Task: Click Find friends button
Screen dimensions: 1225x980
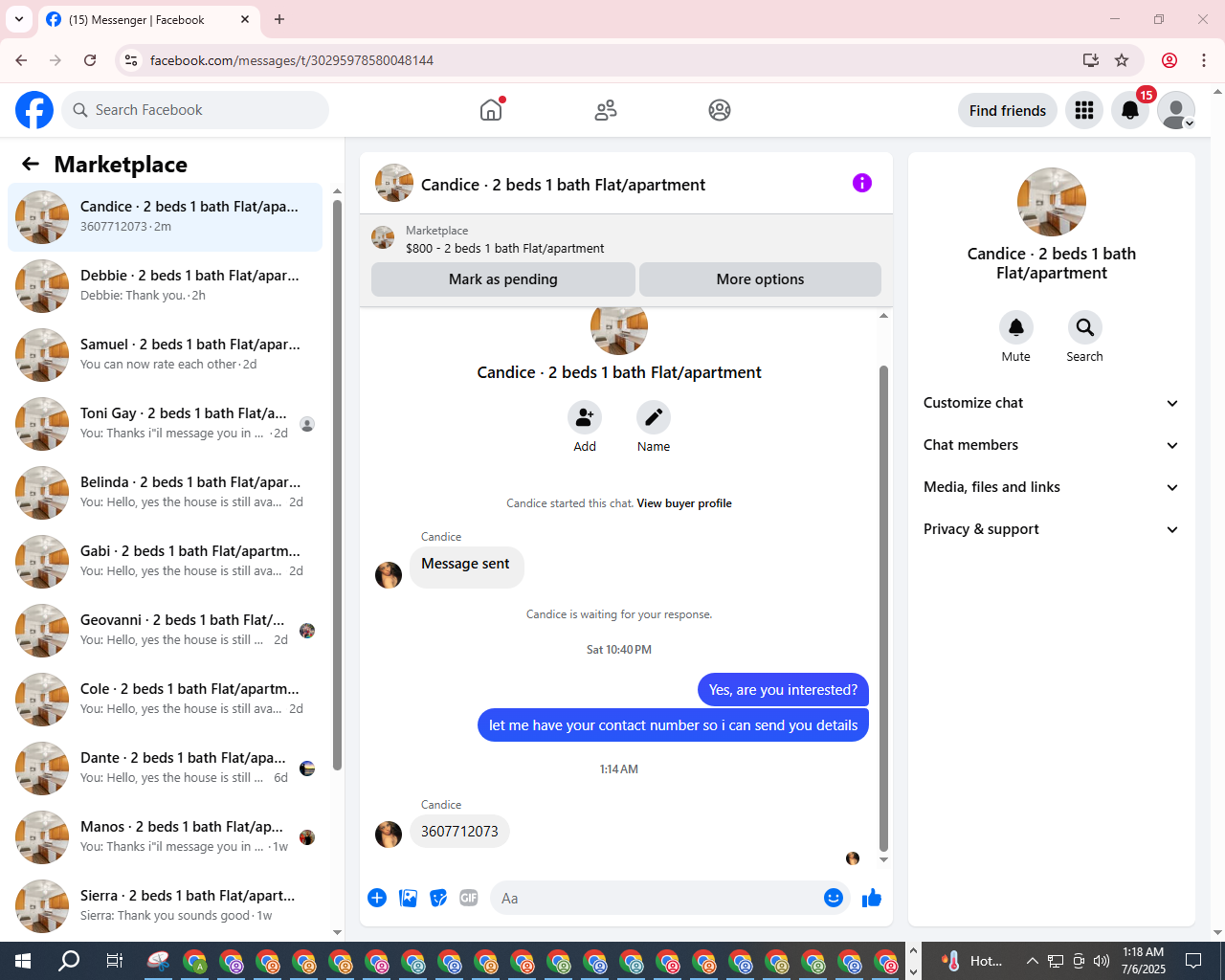Action: pos(1008,110)
